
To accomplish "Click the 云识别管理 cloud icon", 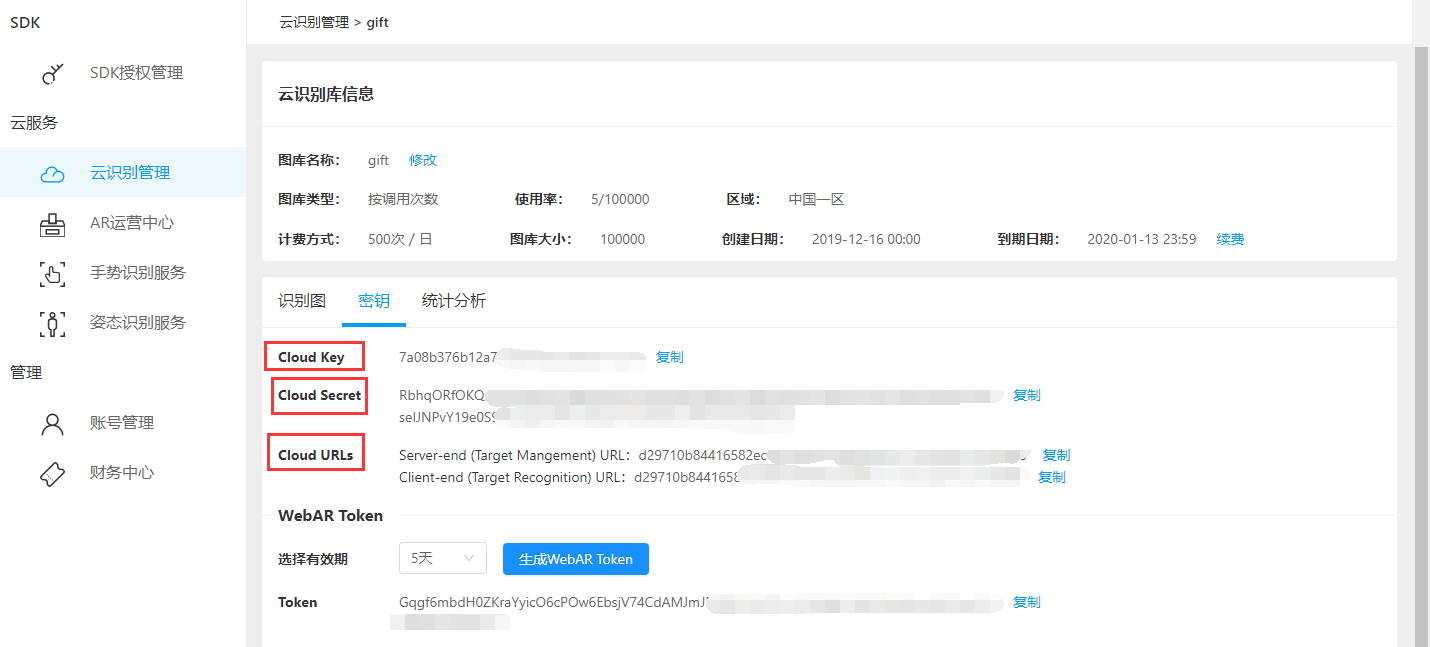I will click(53, 174).
